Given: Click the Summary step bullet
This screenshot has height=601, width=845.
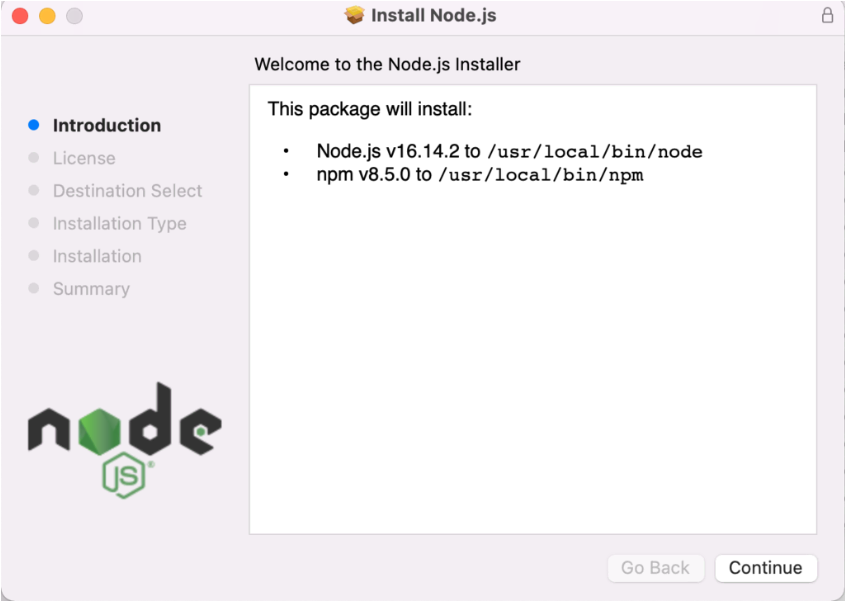Looking at the screenshot, I should tap(36, 289).
